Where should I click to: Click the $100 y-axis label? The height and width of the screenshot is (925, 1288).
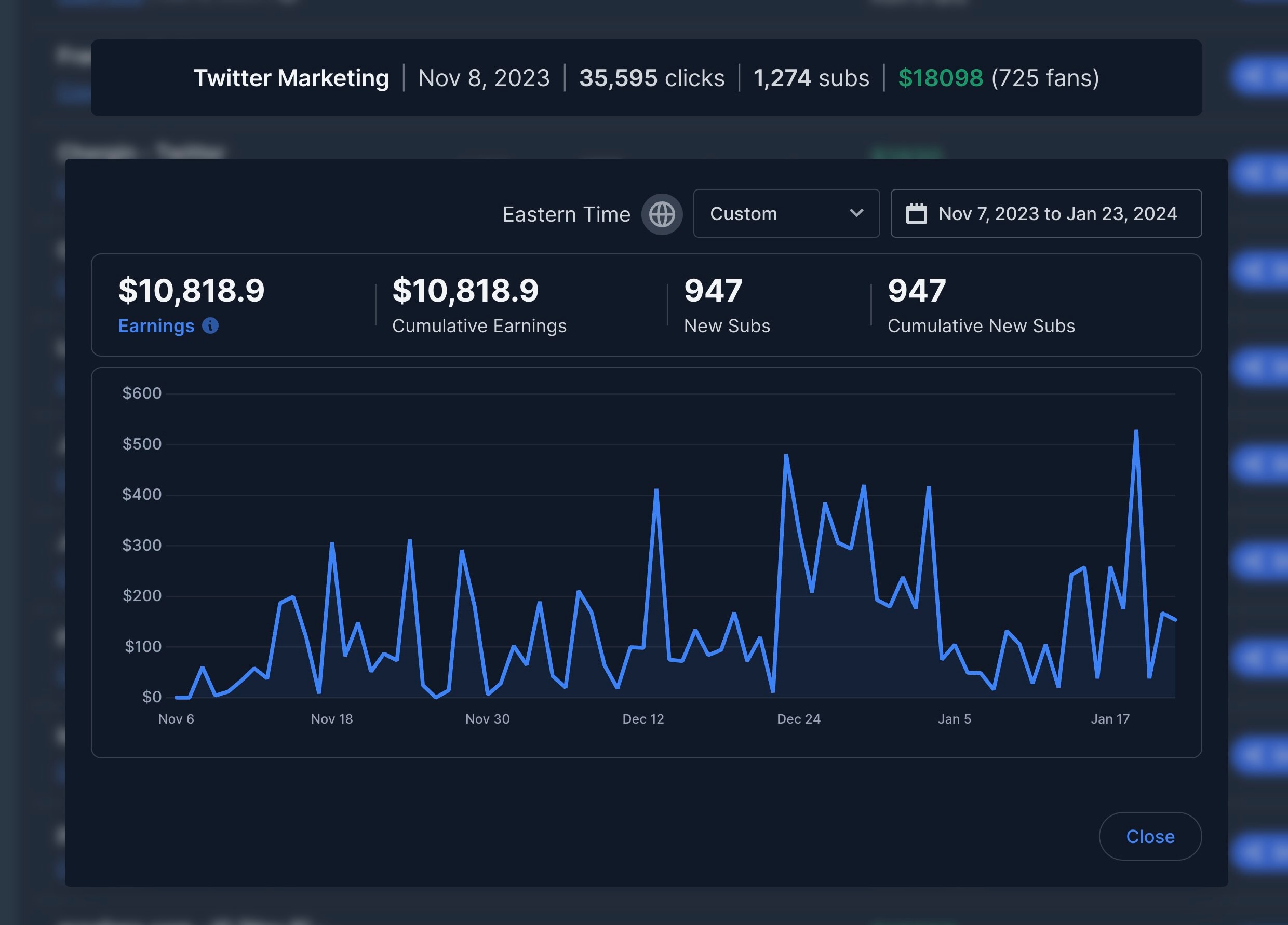143,646
